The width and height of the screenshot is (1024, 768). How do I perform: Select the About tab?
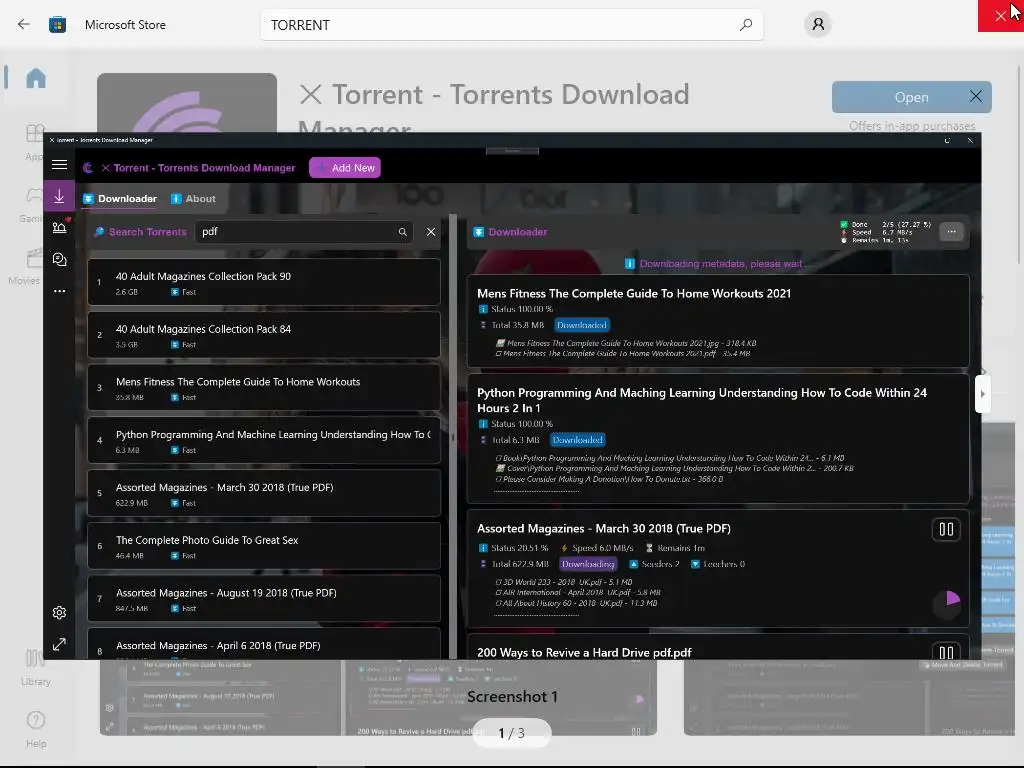pos(193,199)
